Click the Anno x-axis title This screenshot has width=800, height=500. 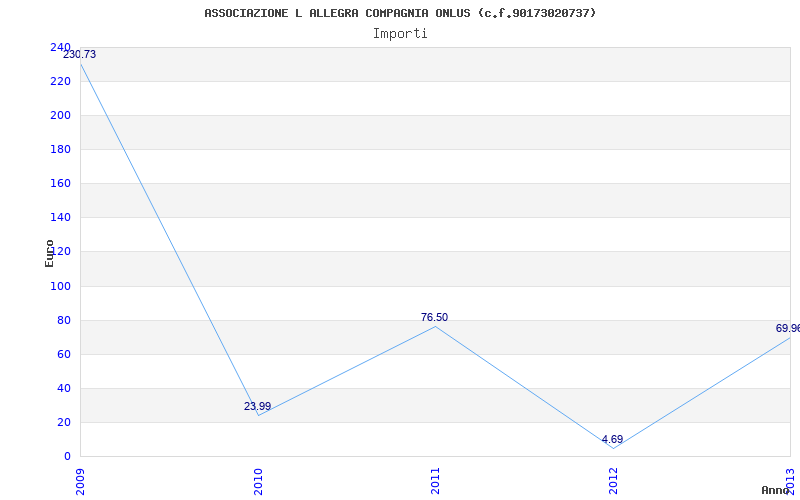tap(776, 490)
